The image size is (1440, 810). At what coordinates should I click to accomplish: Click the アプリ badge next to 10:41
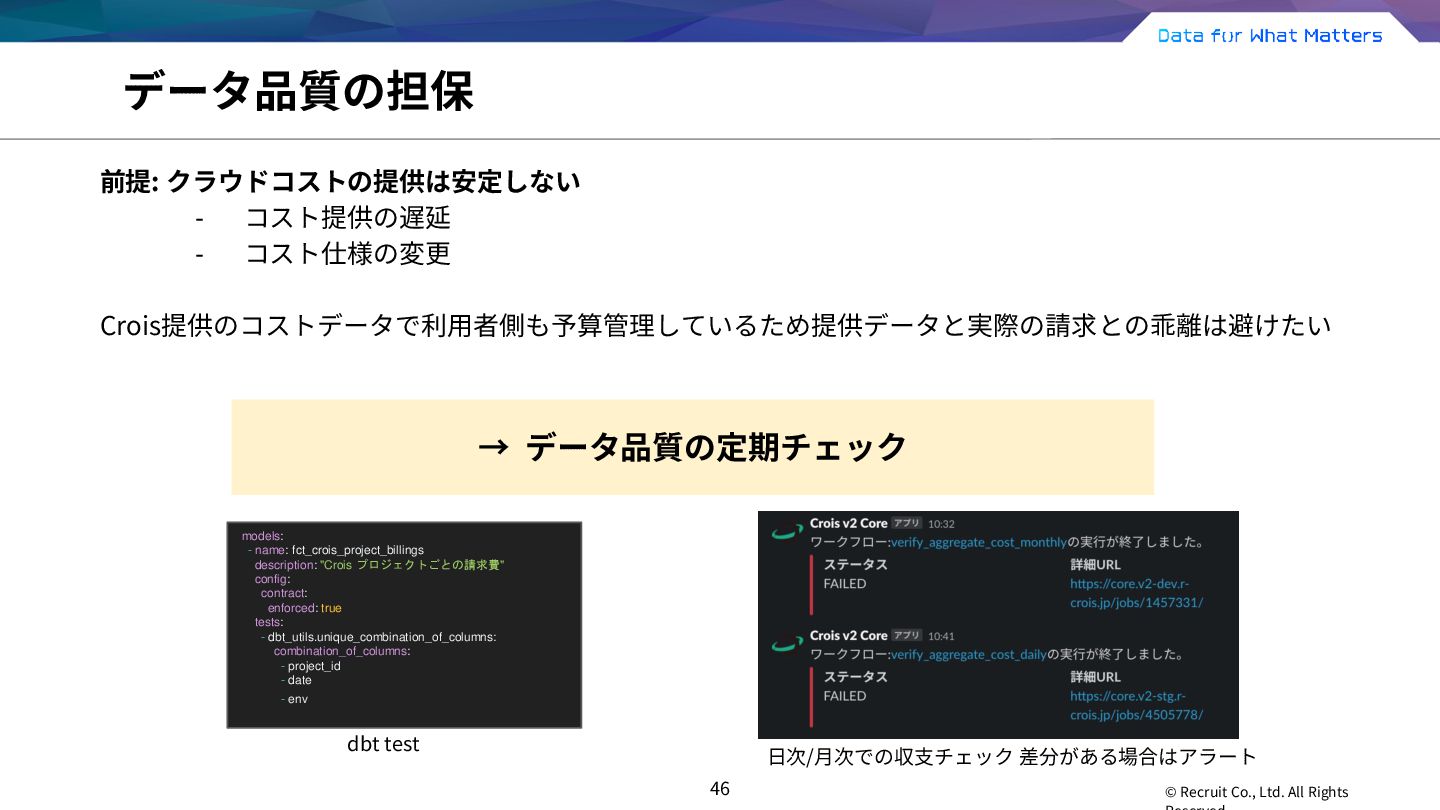pos(907,635)
